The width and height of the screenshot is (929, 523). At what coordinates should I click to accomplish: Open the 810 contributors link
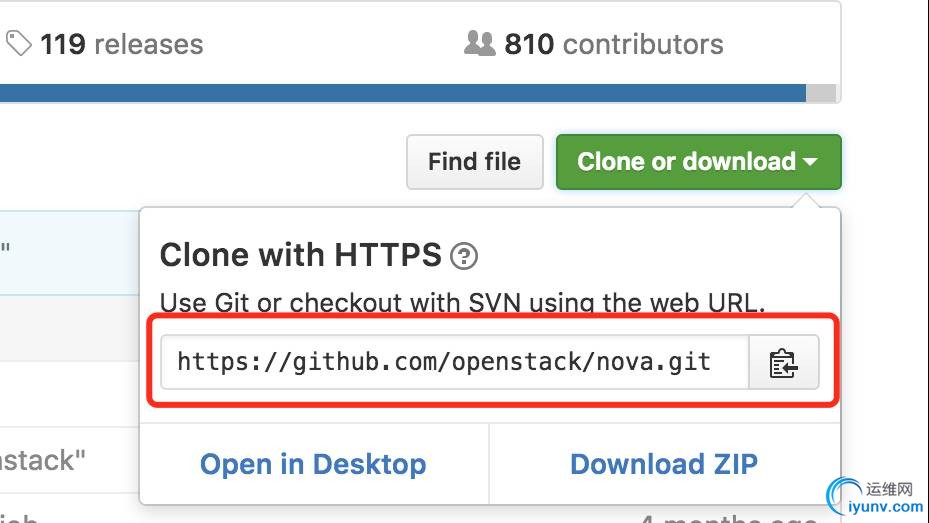pos(614,44)
